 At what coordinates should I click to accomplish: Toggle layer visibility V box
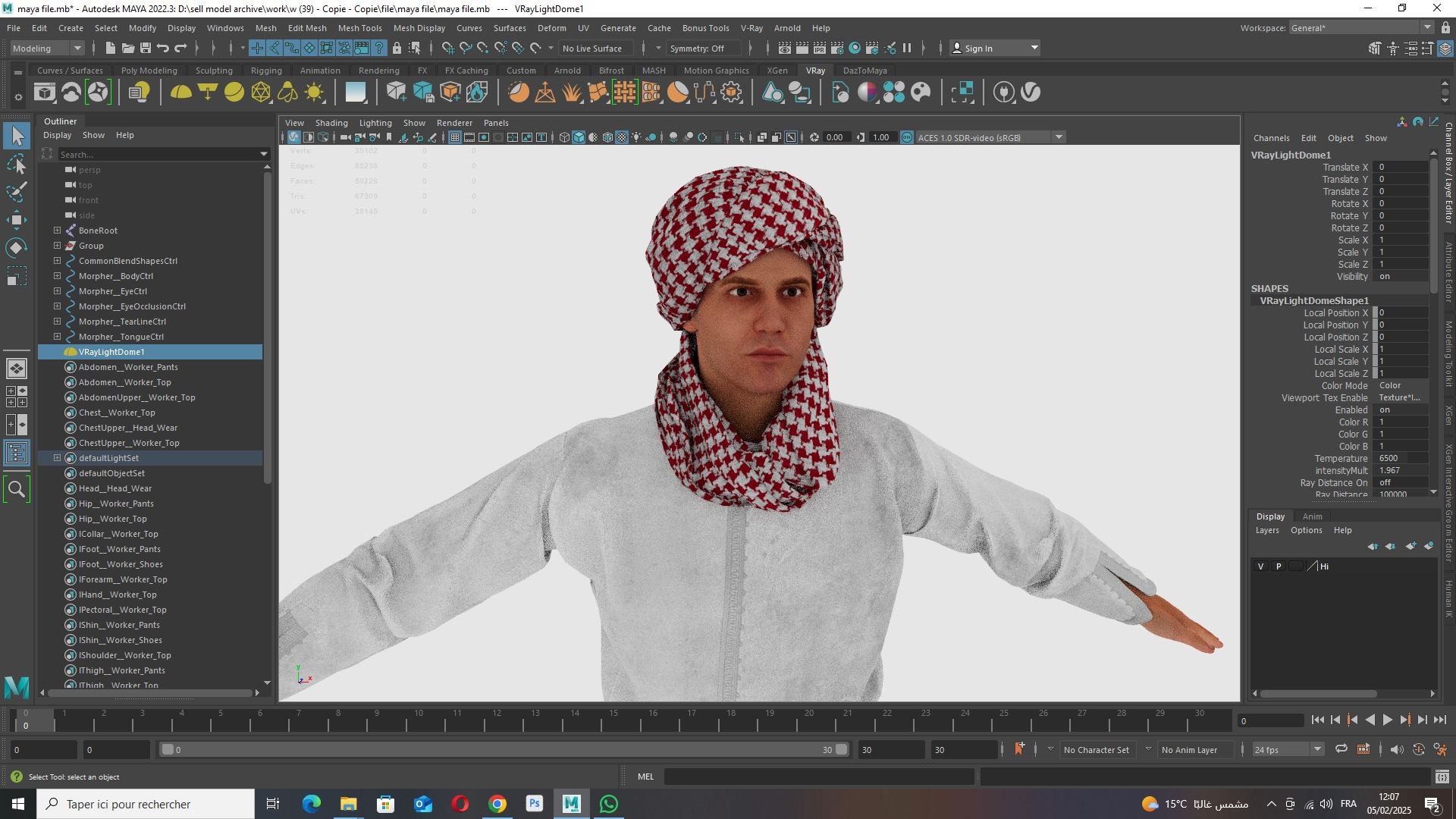[1261, 566]
